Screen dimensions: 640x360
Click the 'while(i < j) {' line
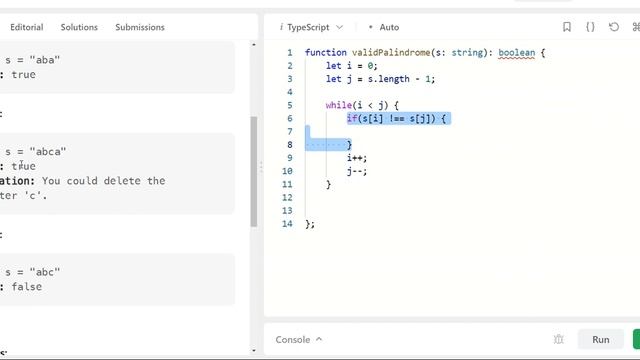[x=362, y=105]
